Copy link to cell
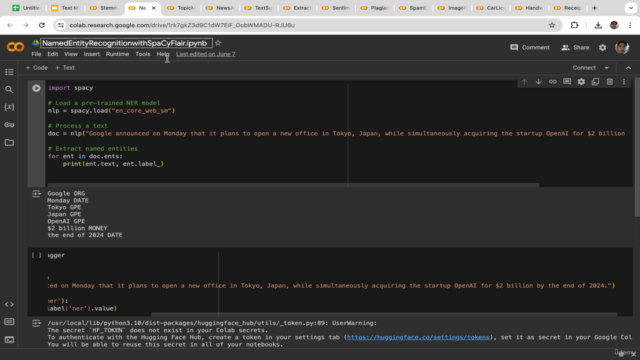Screen dimensions: 640x360 [553, 82]
